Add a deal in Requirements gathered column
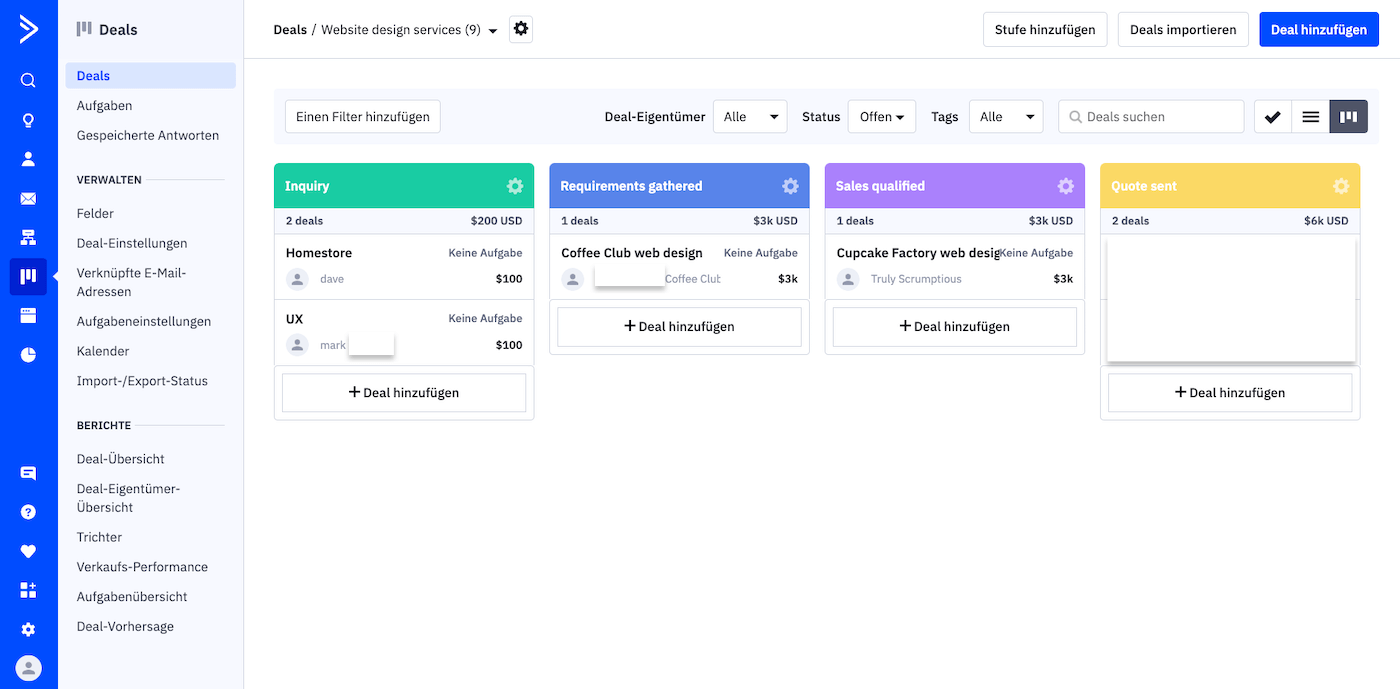1400x689 pixels. 679,327
